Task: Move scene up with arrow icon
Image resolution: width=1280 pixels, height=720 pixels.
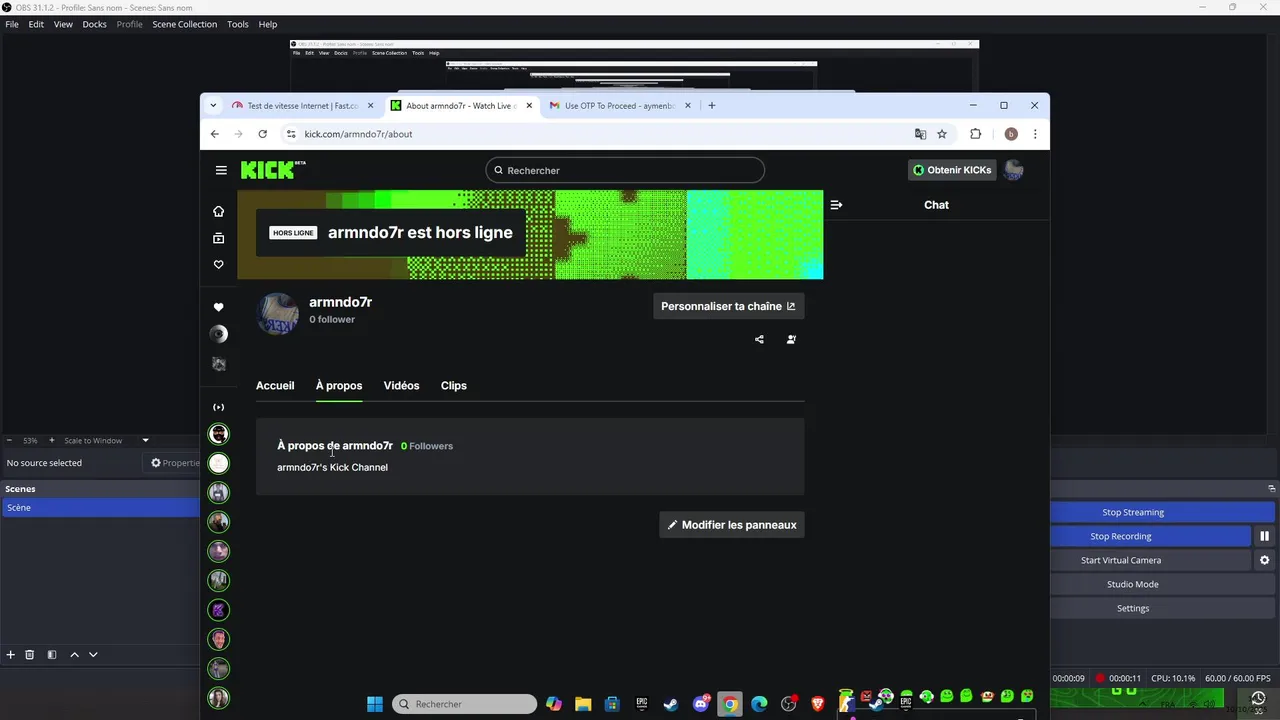Action: point(74,654)
